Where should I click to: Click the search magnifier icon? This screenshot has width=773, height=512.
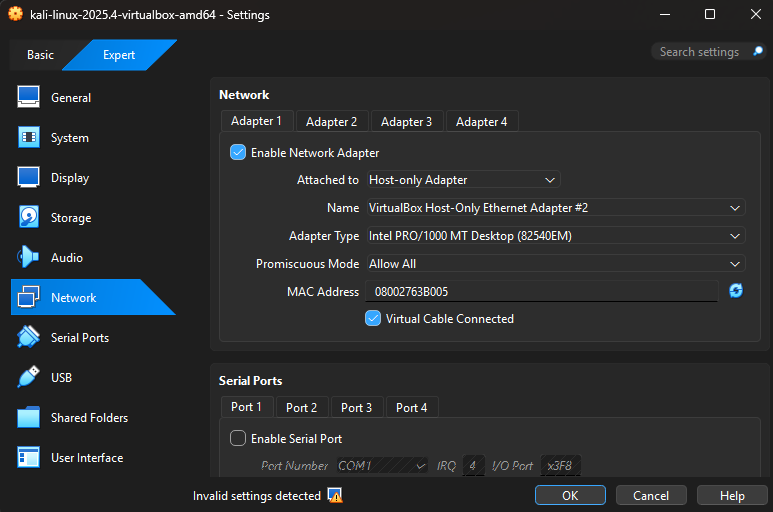(758, 51)
